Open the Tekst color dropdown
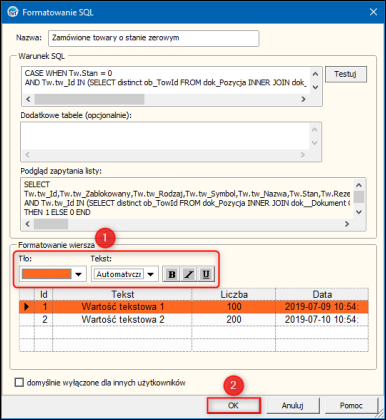This screenshot has height=420, width=386. tap(151, 274)
